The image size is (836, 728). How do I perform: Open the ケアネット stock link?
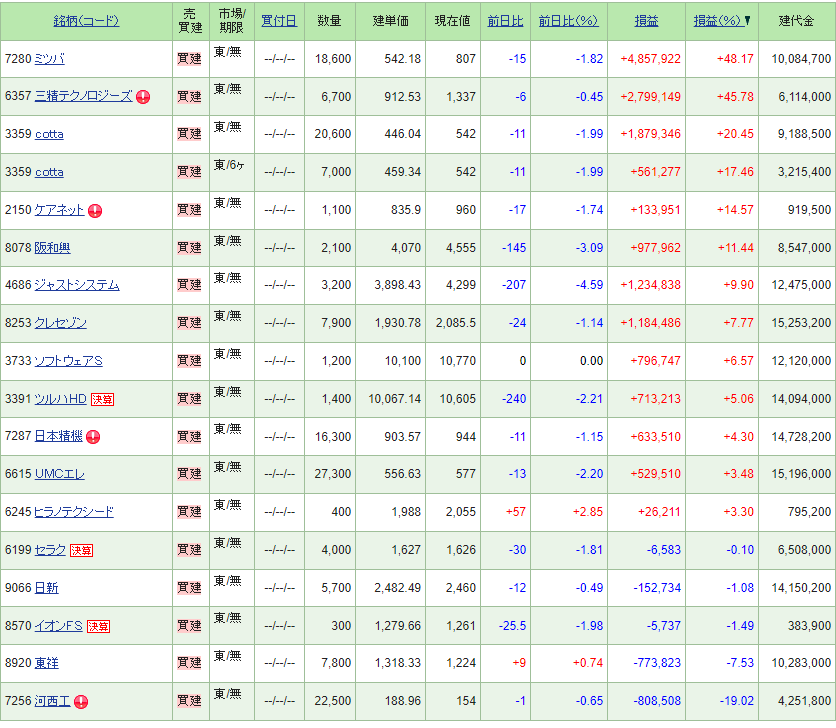(59, 210)
